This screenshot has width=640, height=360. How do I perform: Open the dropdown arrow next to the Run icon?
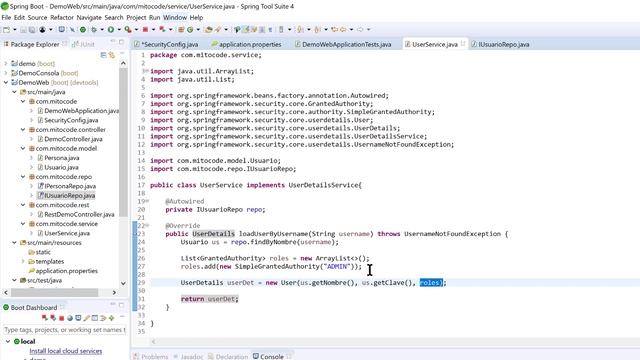(119, 29)
